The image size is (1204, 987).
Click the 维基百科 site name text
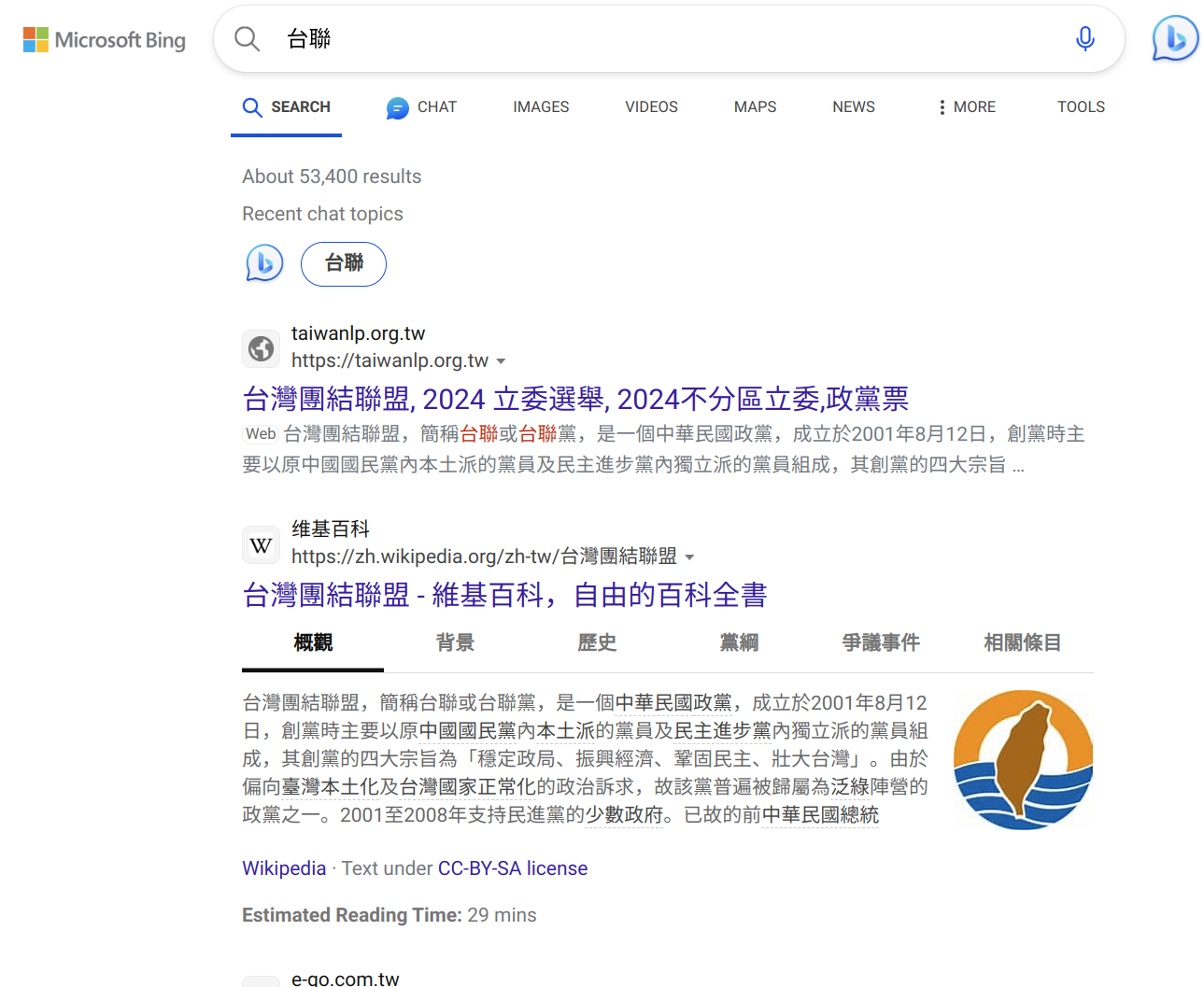(331, 529)
